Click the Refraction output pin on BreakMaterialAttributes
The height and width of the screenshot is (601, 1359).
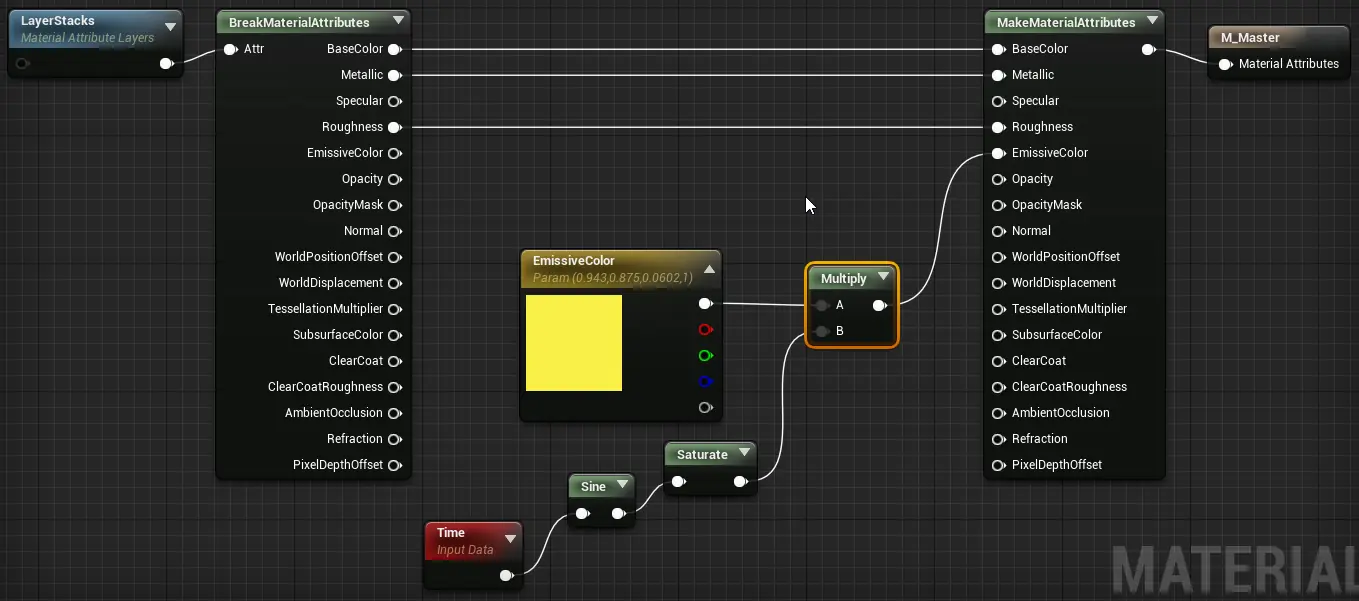coord(394,439)
